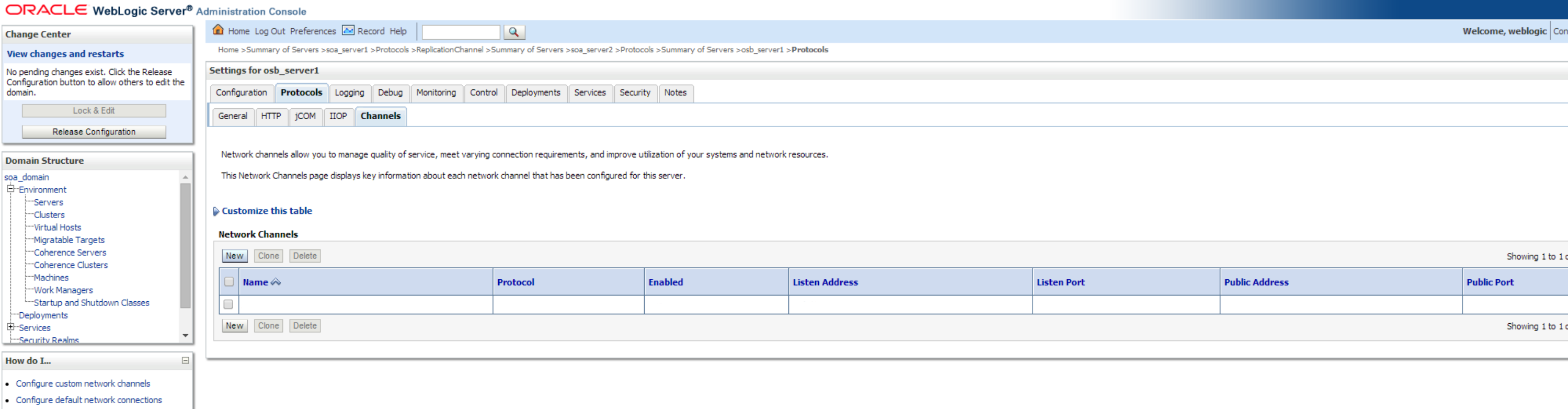Open the IIOP sub-tab
Image resolution: width=1568 pixels, height=409 pixels.
tap(338, 116)
